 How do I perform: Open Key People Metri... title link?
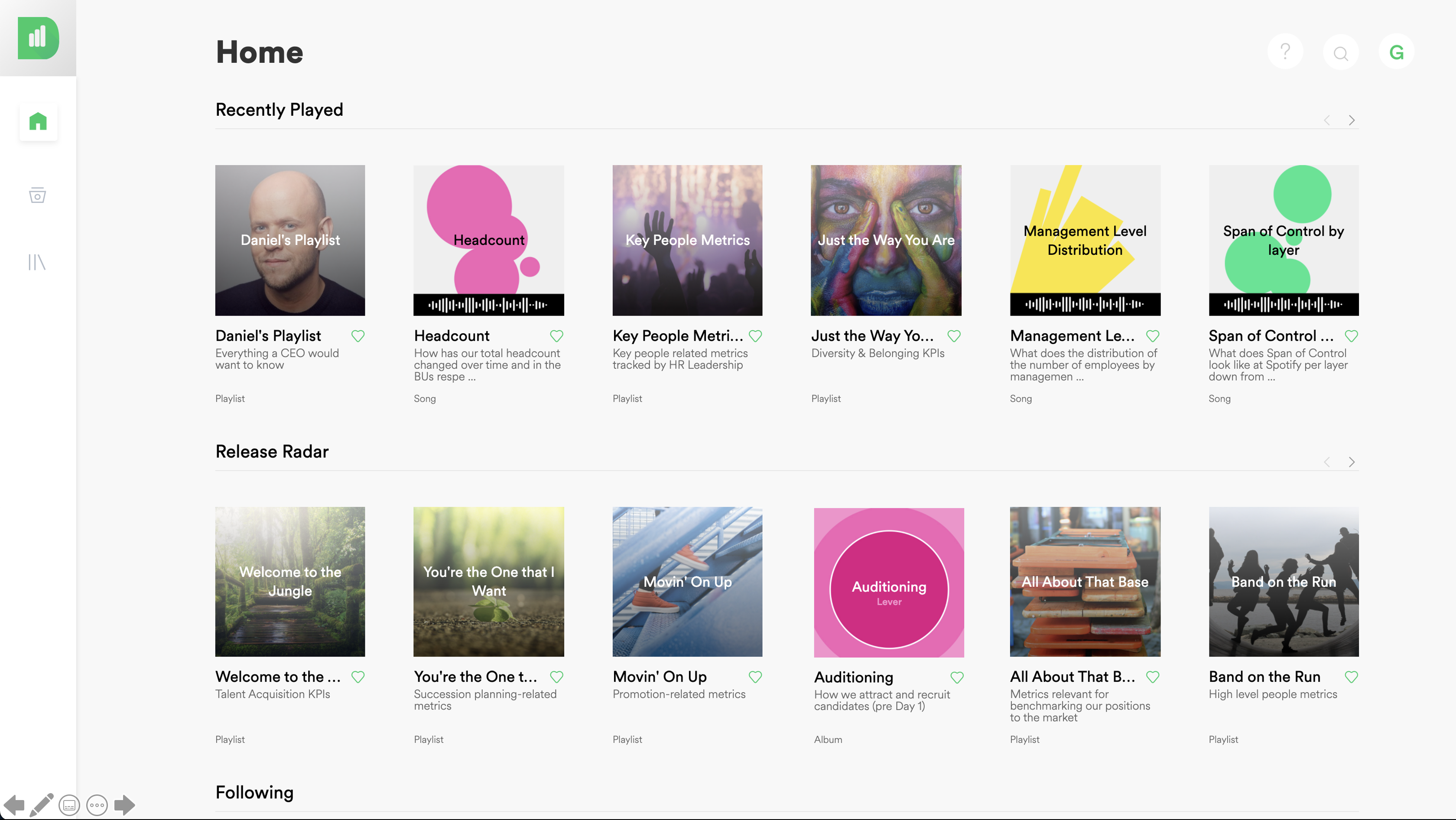[678, 336]
